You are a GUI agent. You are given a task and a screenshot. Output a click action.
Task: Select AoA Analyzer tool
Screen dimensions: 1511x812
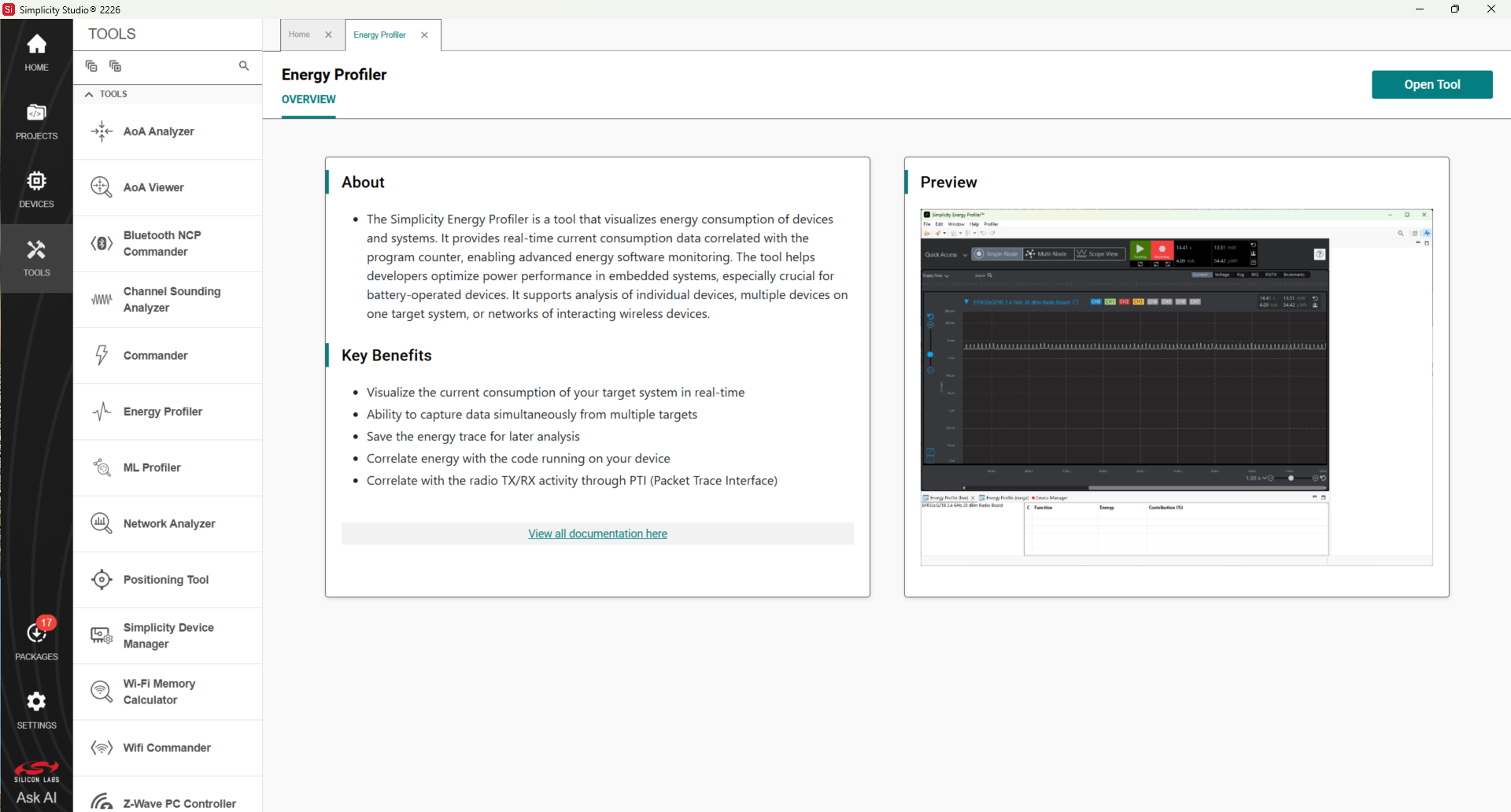[168, 131]
